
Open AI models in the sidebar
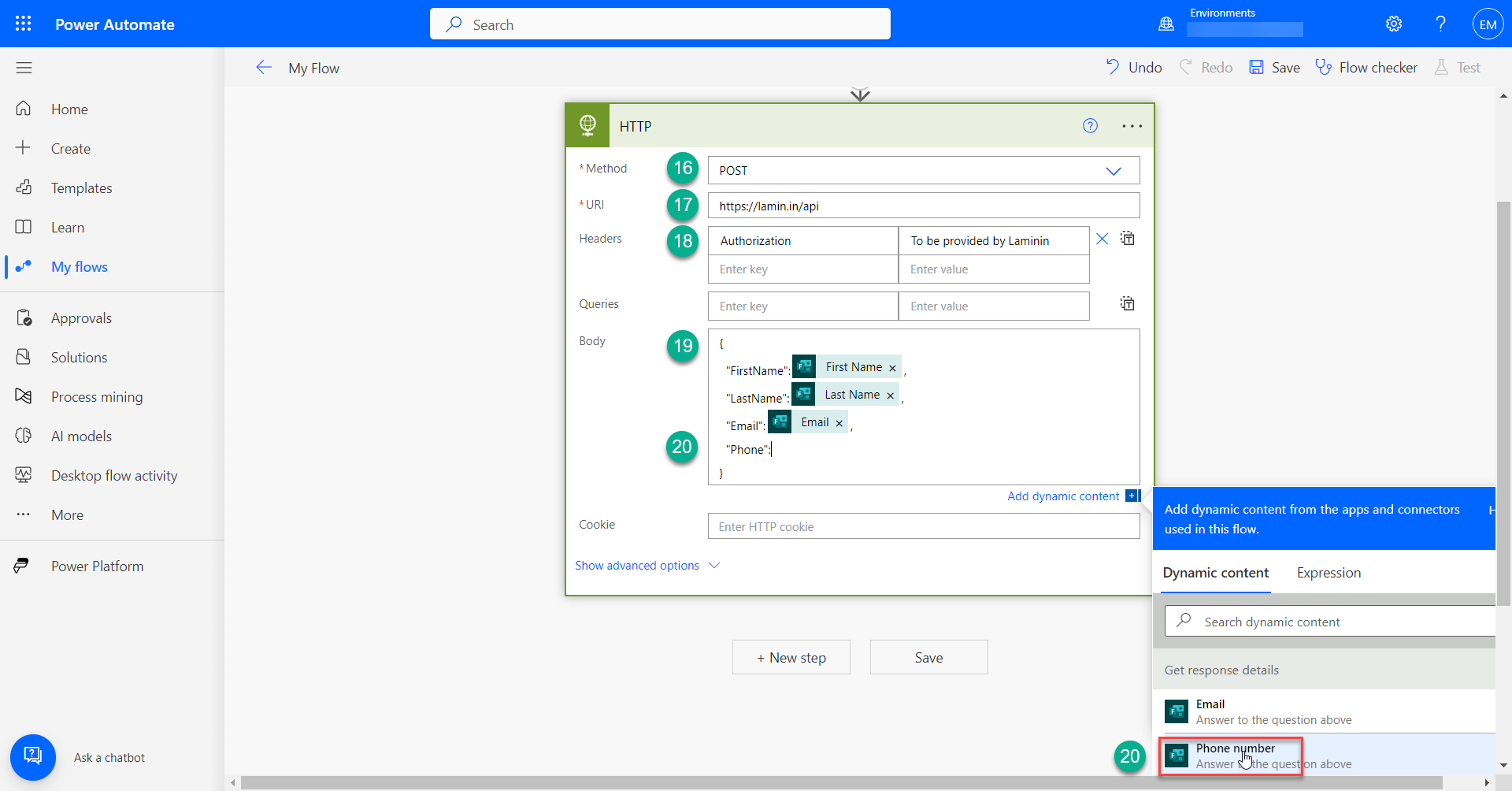pyautogui.click(x=112, y=436)
